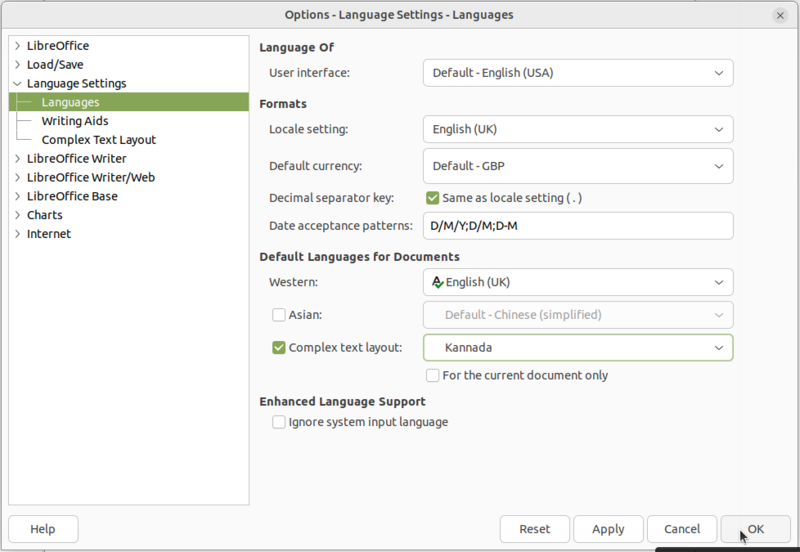This screenshot has width=800, height=552.
Task: Click the Help button
Action: [43, 529]
